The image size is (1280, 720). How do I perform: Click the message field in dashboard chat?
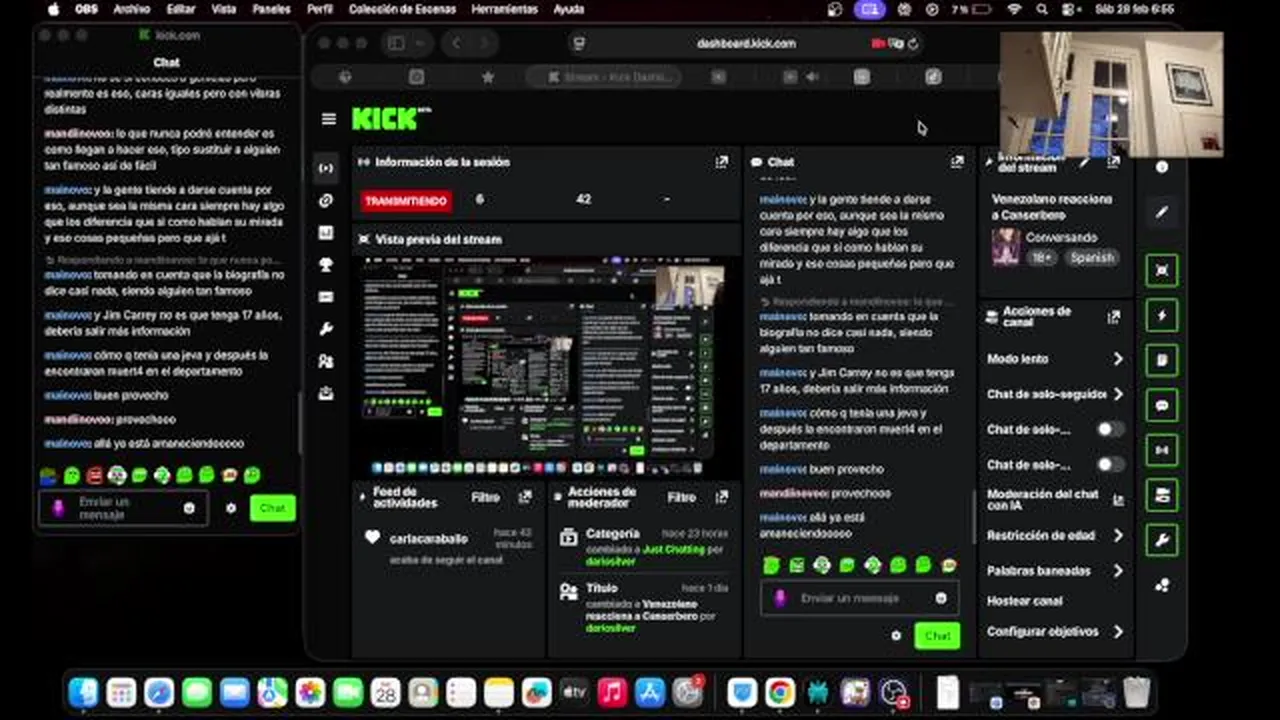click(860, 598)
